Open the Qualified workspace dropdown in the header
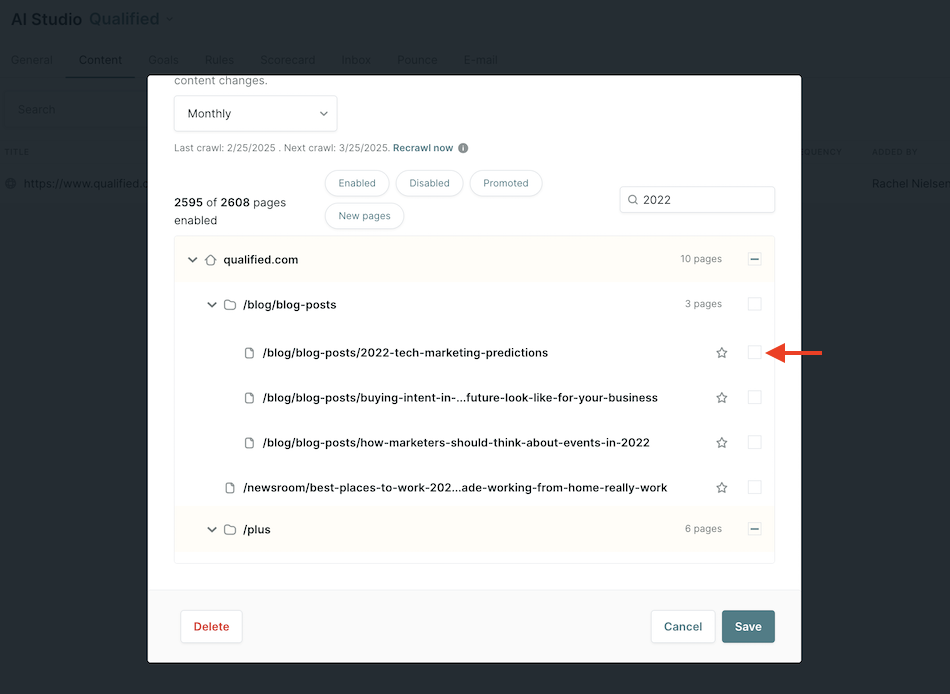This screenshot has height=694, width=950. 131,19
